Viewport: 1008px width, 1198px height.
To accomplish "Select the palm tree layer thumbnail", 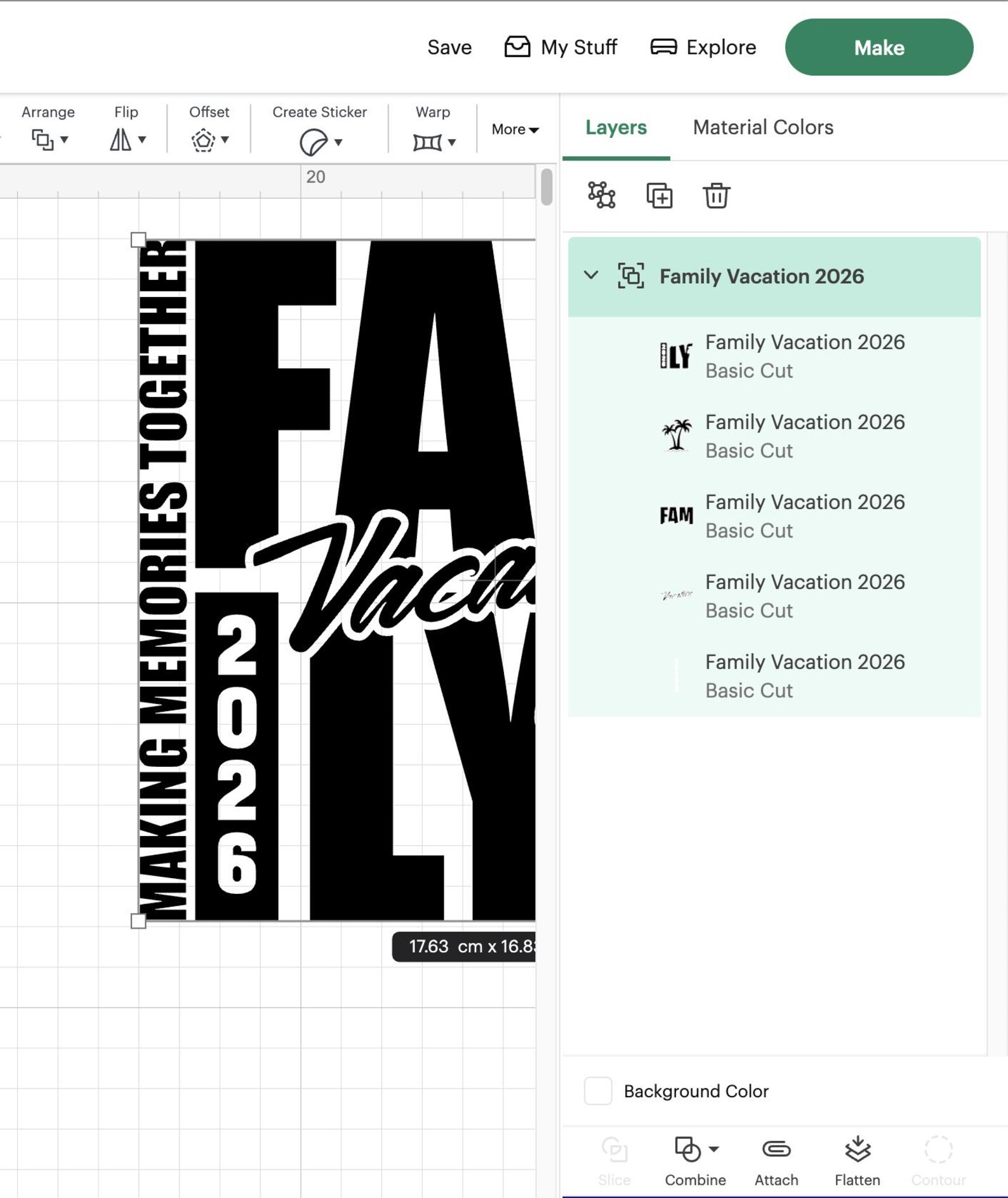I will [x=676, y=436].
